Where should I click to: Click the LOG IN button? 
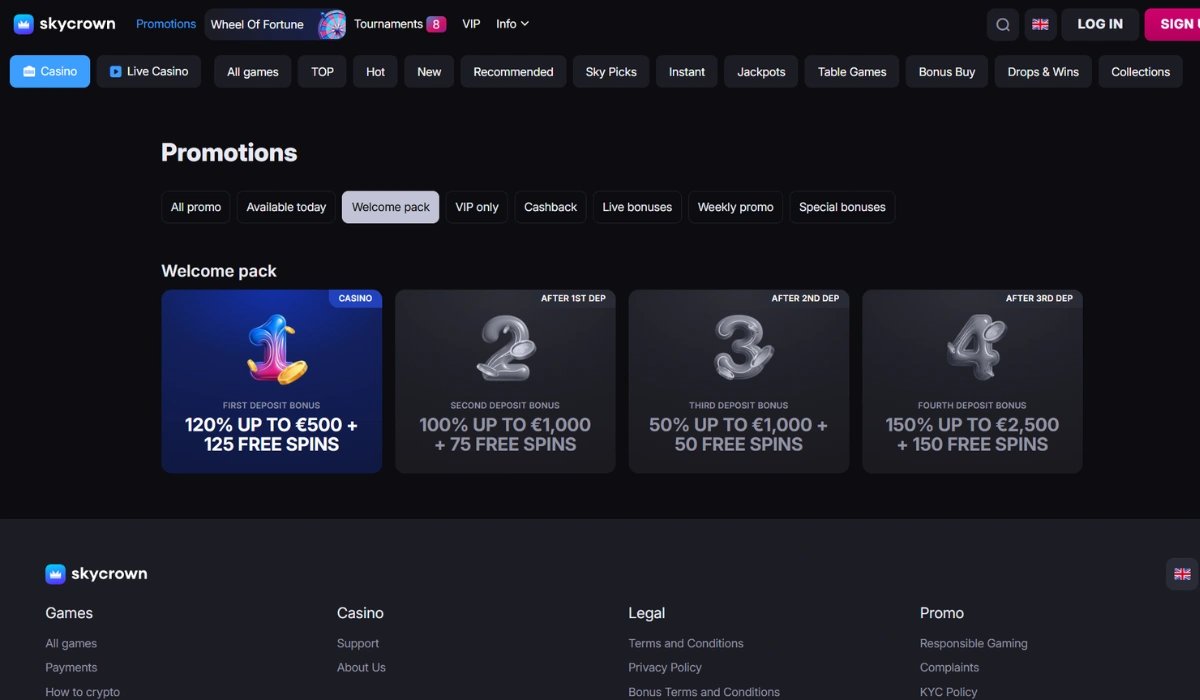click(x=1100, y=24)
